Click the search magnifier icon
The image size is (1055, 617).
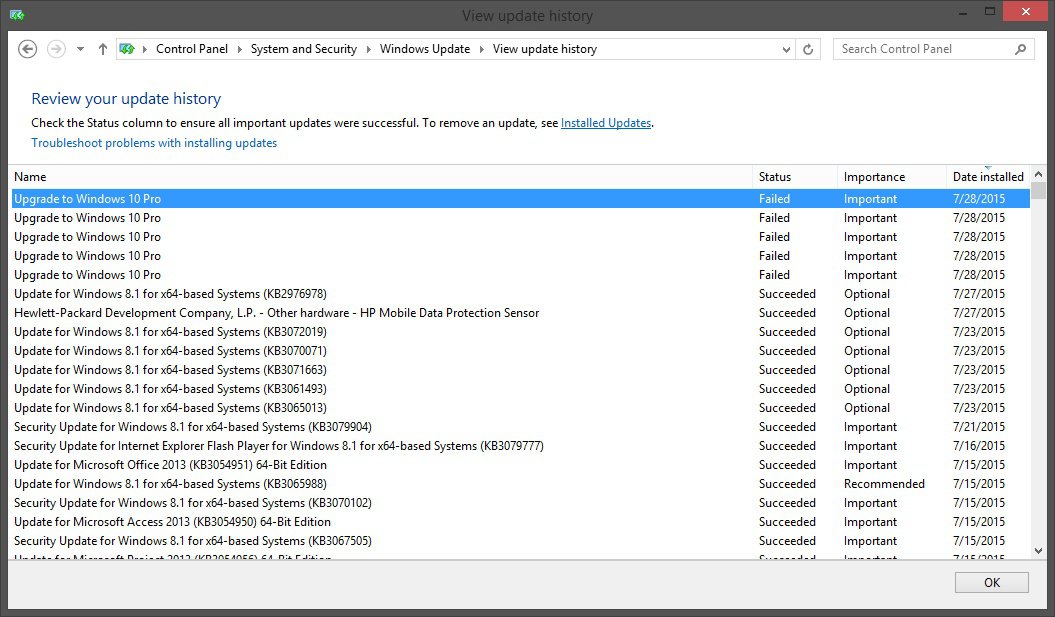point(1020,49)
